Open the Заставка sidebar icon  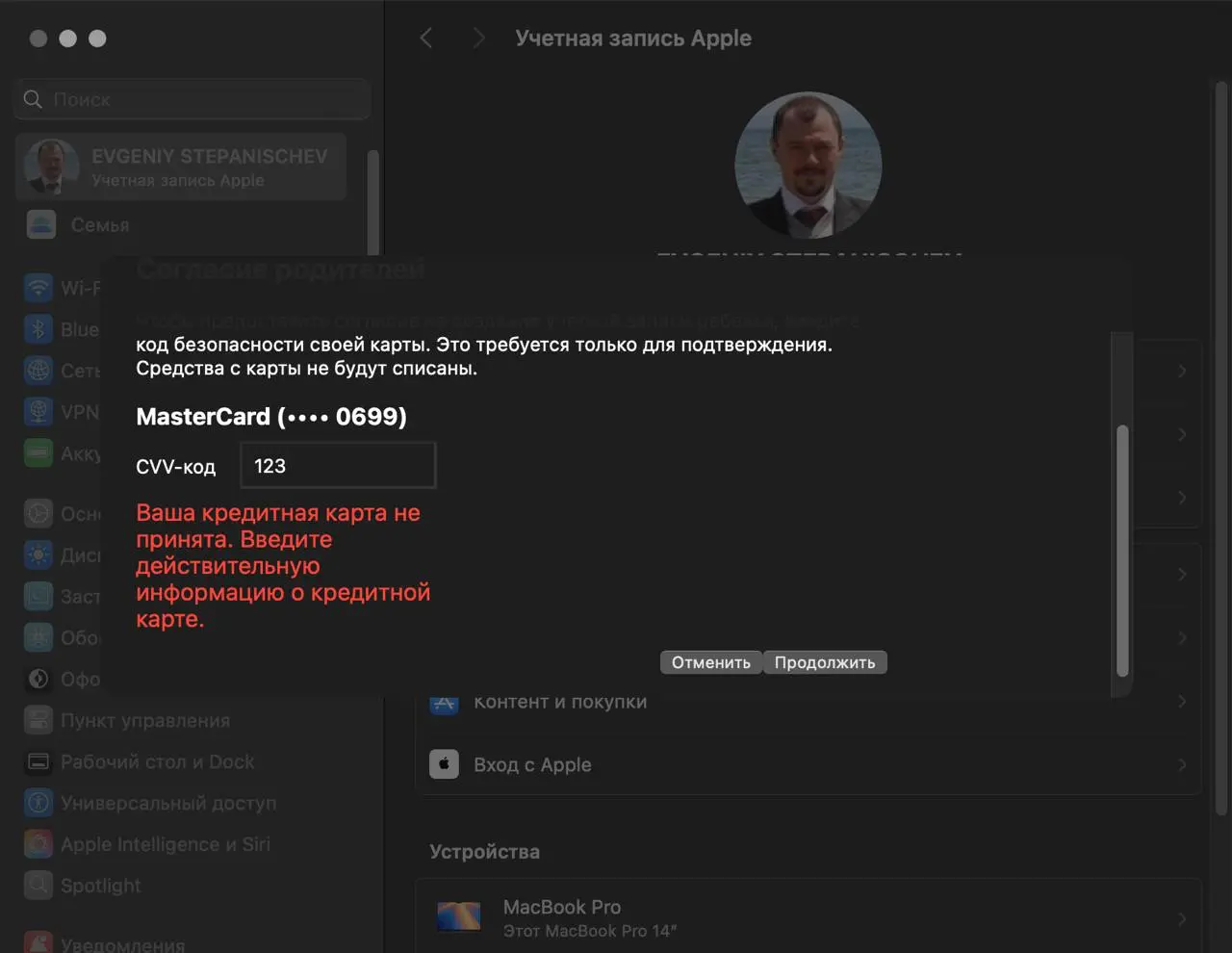(38, 597)
